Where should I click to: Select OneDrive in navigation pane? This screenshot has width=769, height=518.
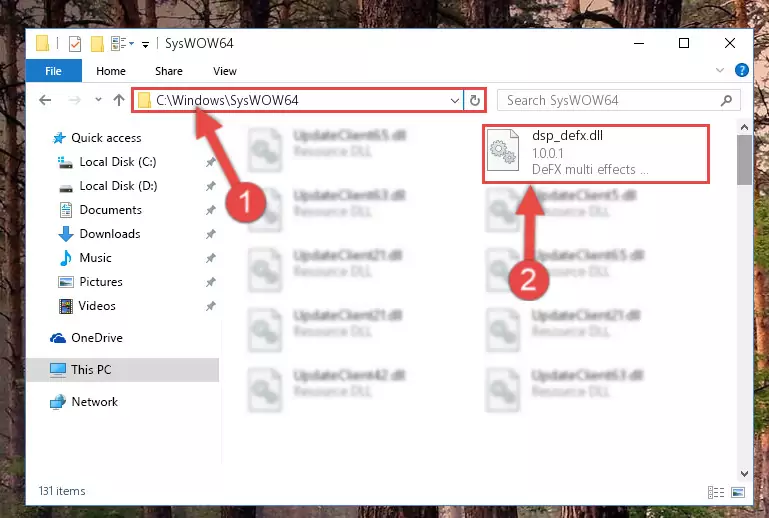[x=97, y=338]
